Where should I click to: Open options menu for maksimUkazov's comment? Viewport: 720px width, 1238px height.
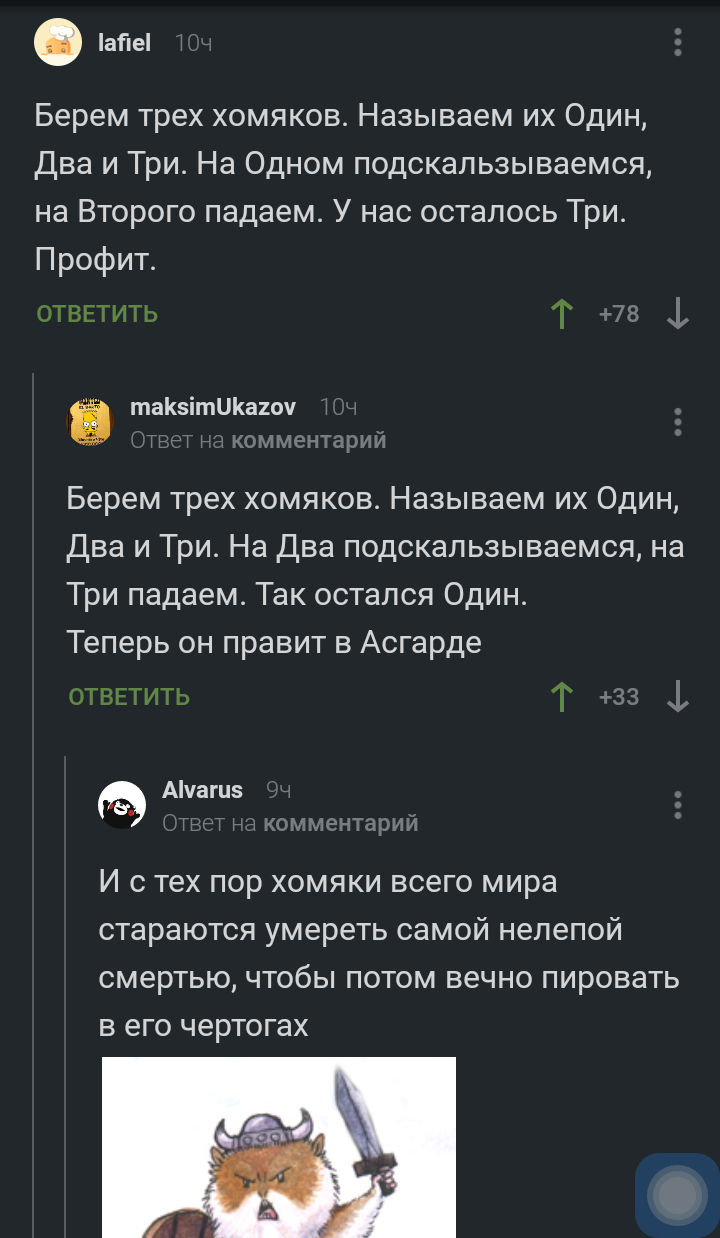pos(678,421)
